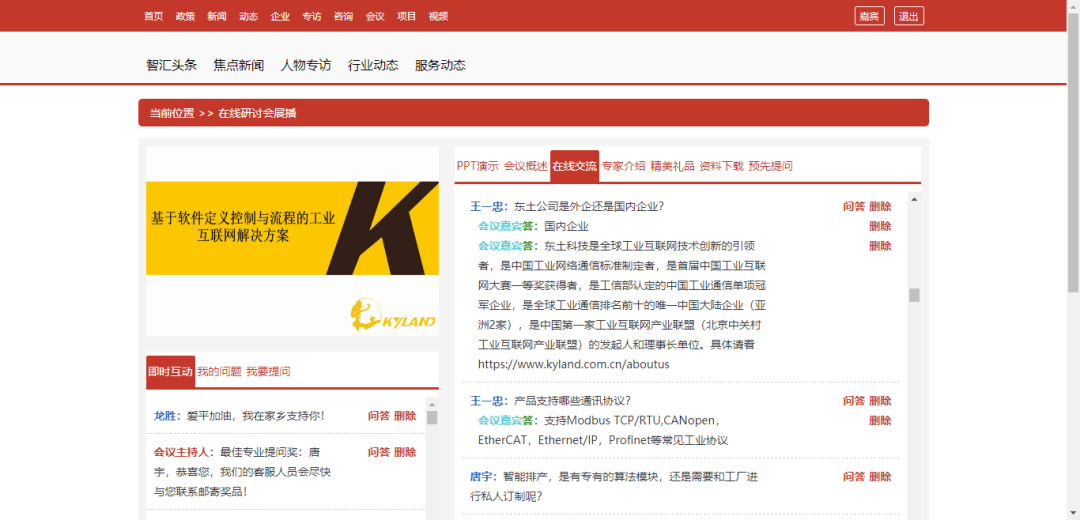
Task: Open the 预先提问 tab
Action: point(770,166)
